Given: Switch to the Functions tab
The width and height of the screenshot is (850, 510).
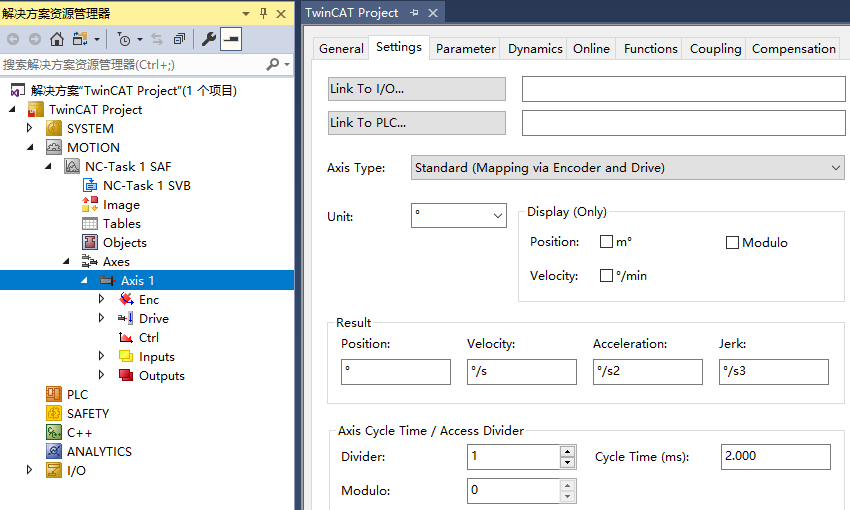Looking at the screenshot, I should (x=651, y=48).
